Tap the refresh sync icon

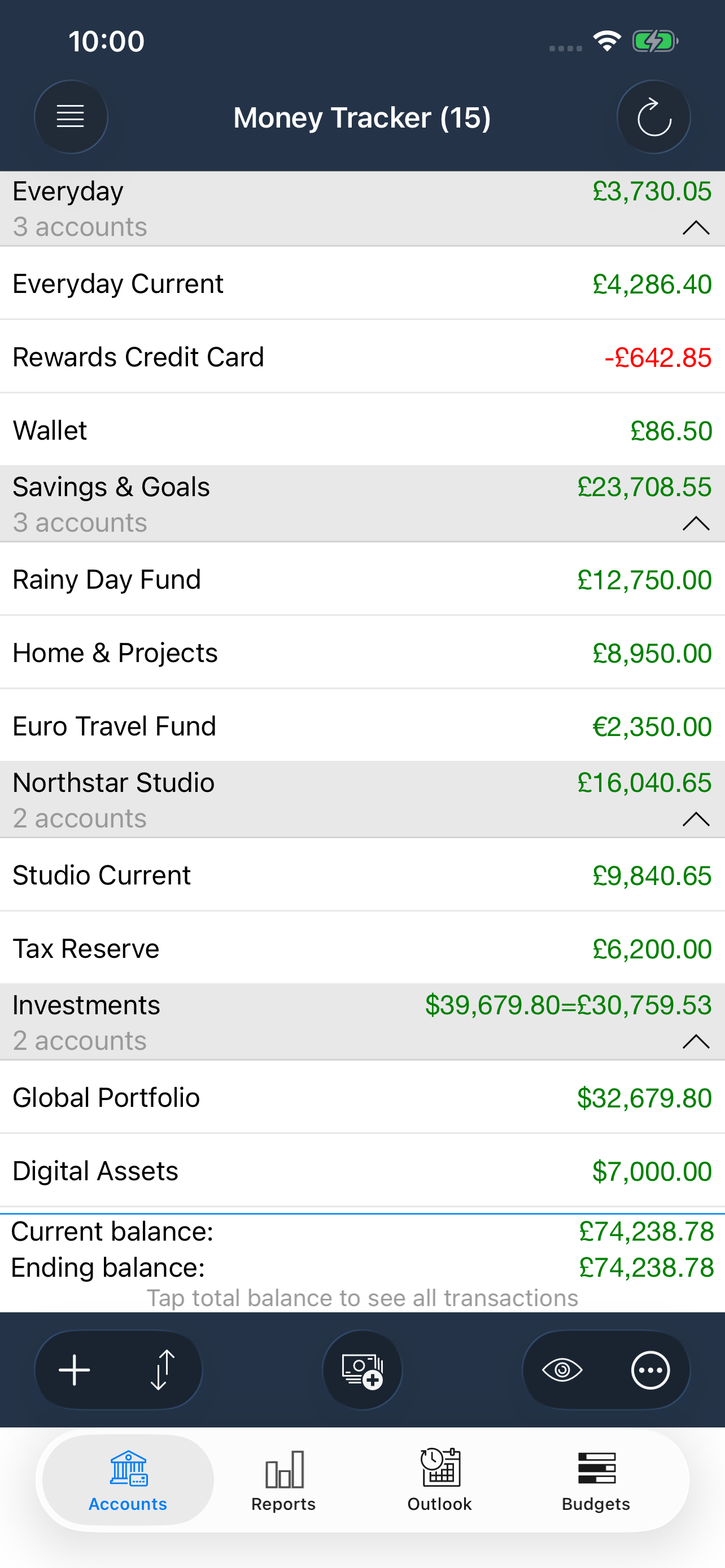(654, 116)
